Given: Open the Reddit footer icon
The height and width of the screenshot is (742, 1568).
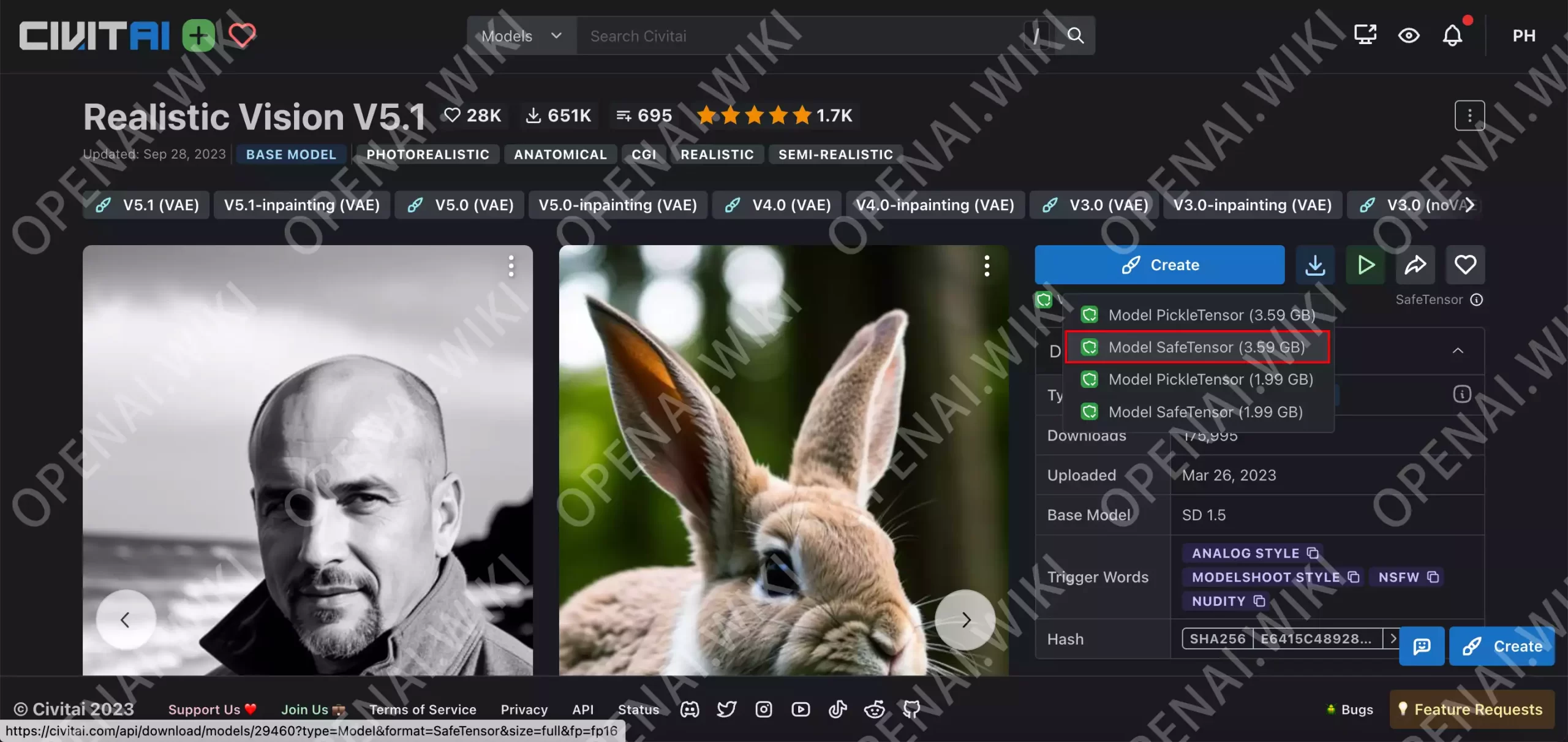Looking at the screenshot, I should [874, 709].
